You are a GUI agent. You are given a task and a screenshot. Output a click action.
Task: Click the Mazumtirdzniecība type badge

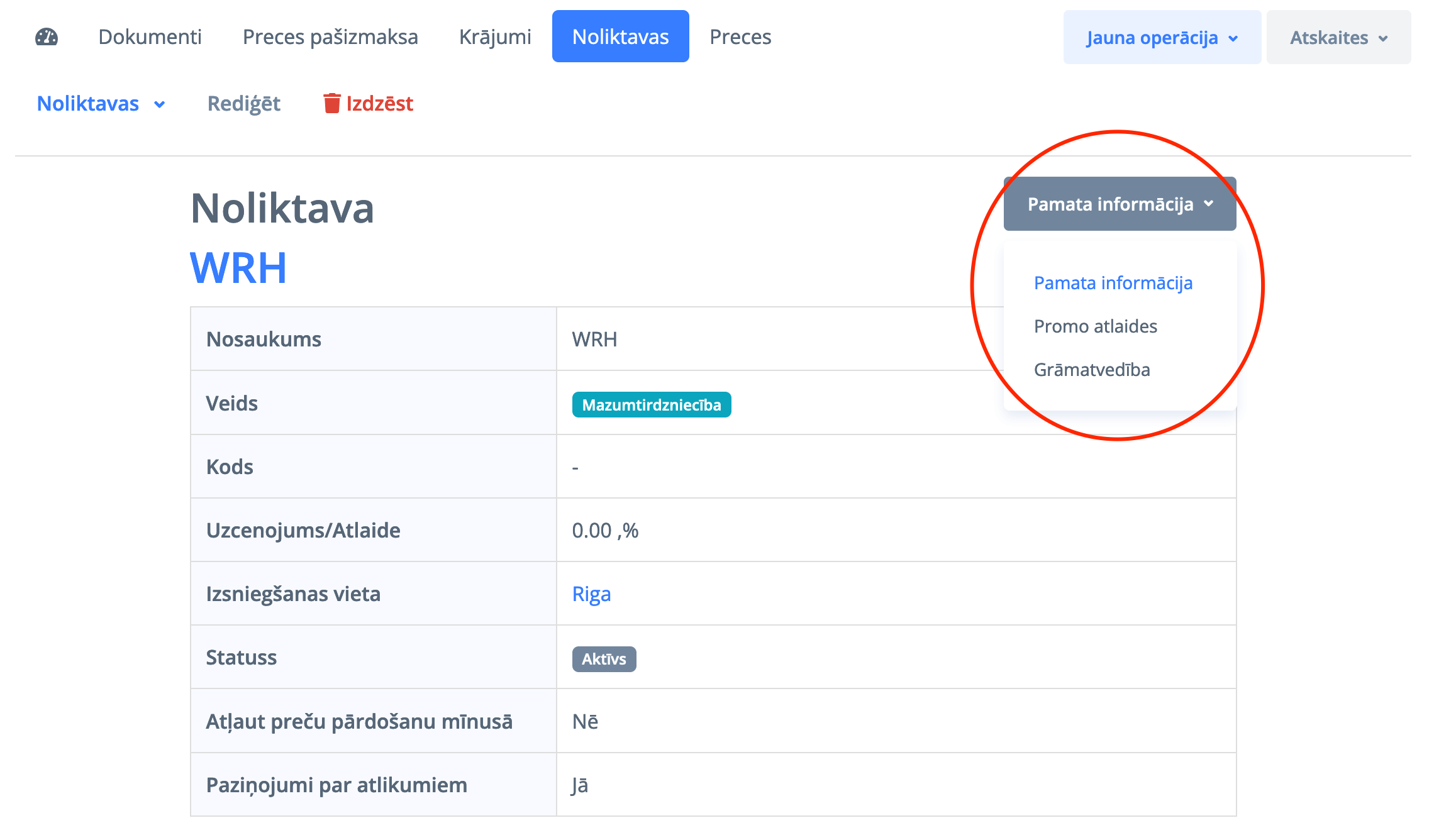click(651, 405)
